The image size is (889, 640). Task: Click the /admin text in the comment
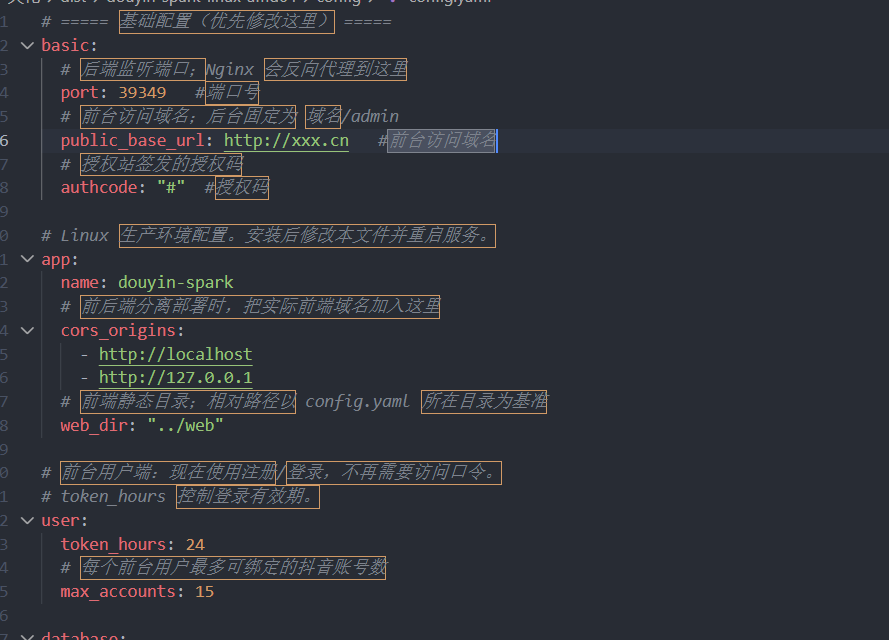click(x=370, y=116)
